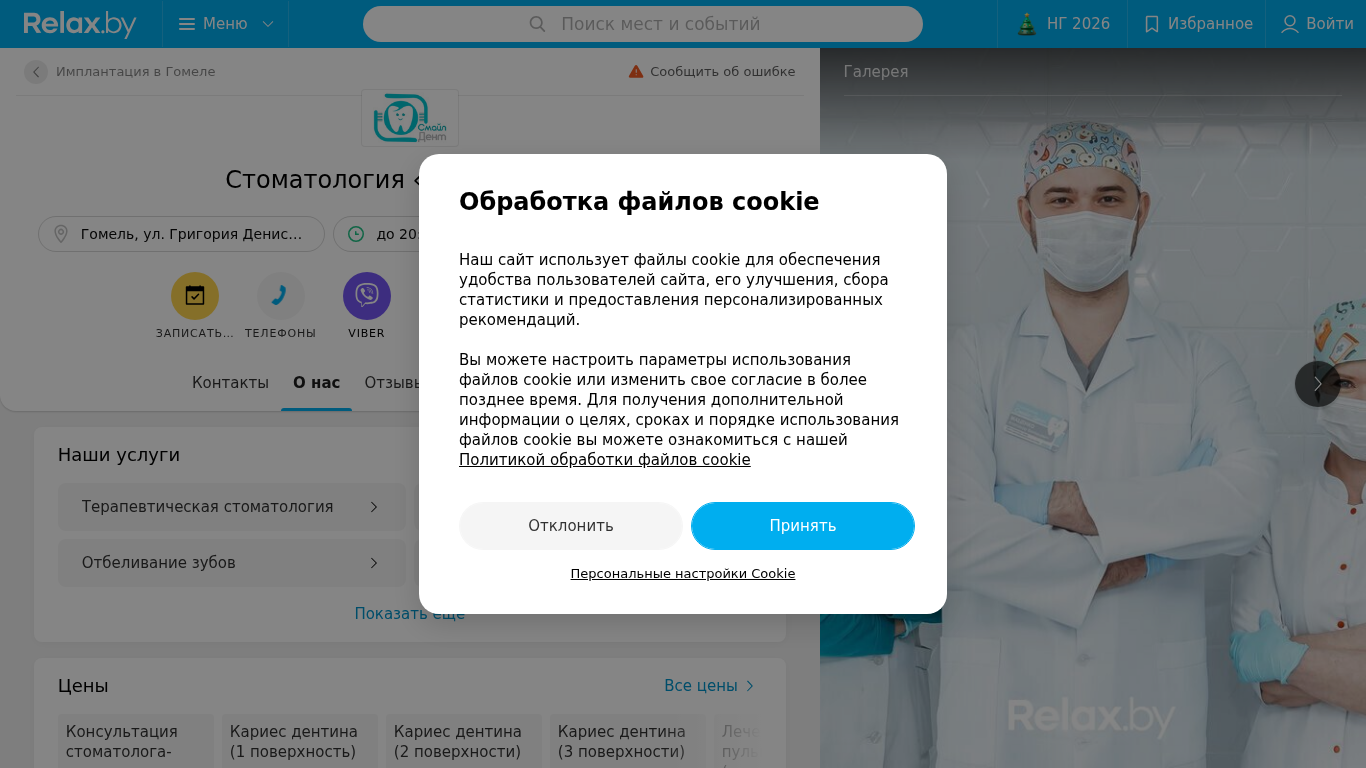This screenshot has width=1366, height=768.
Task: Click the Relax.by logo
Action: click(80, 24)
